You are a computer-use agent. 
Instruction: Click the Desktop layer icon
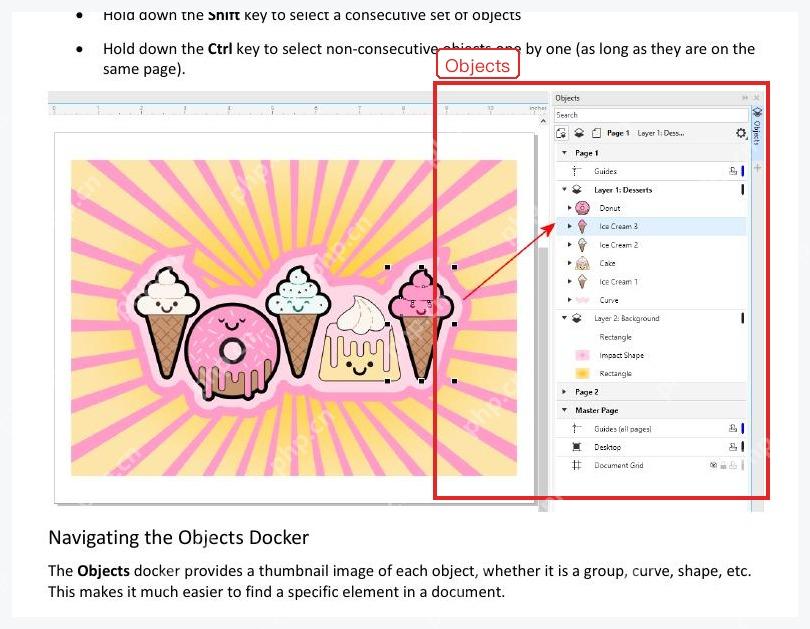pyautogui.click(x=577, y=447)
